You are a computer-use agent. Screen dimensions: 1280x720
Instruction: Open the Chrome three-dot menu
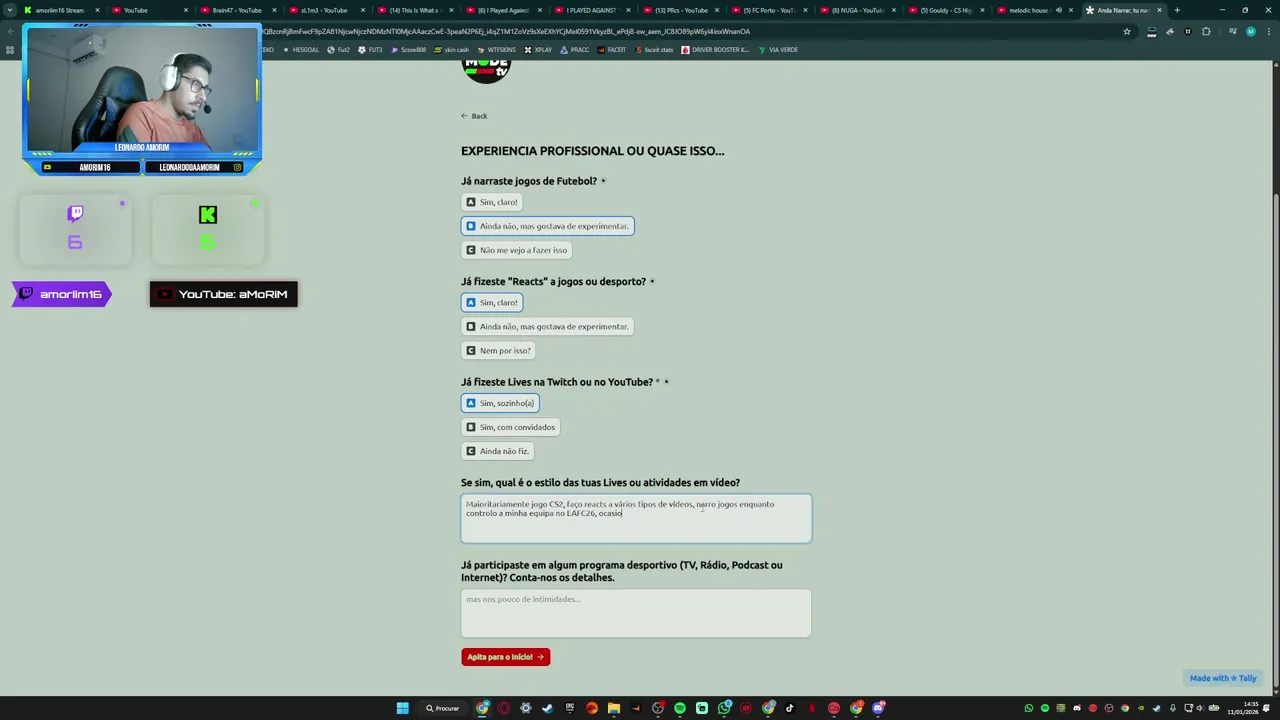point(1269,31)
